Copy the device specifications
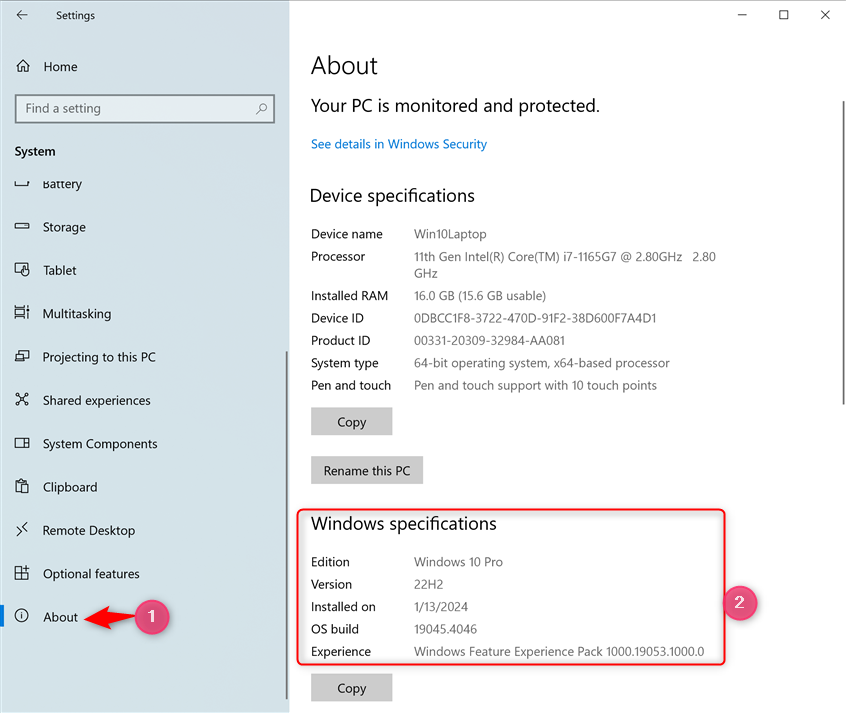846x713 pixels. click(x=351, y=422)
